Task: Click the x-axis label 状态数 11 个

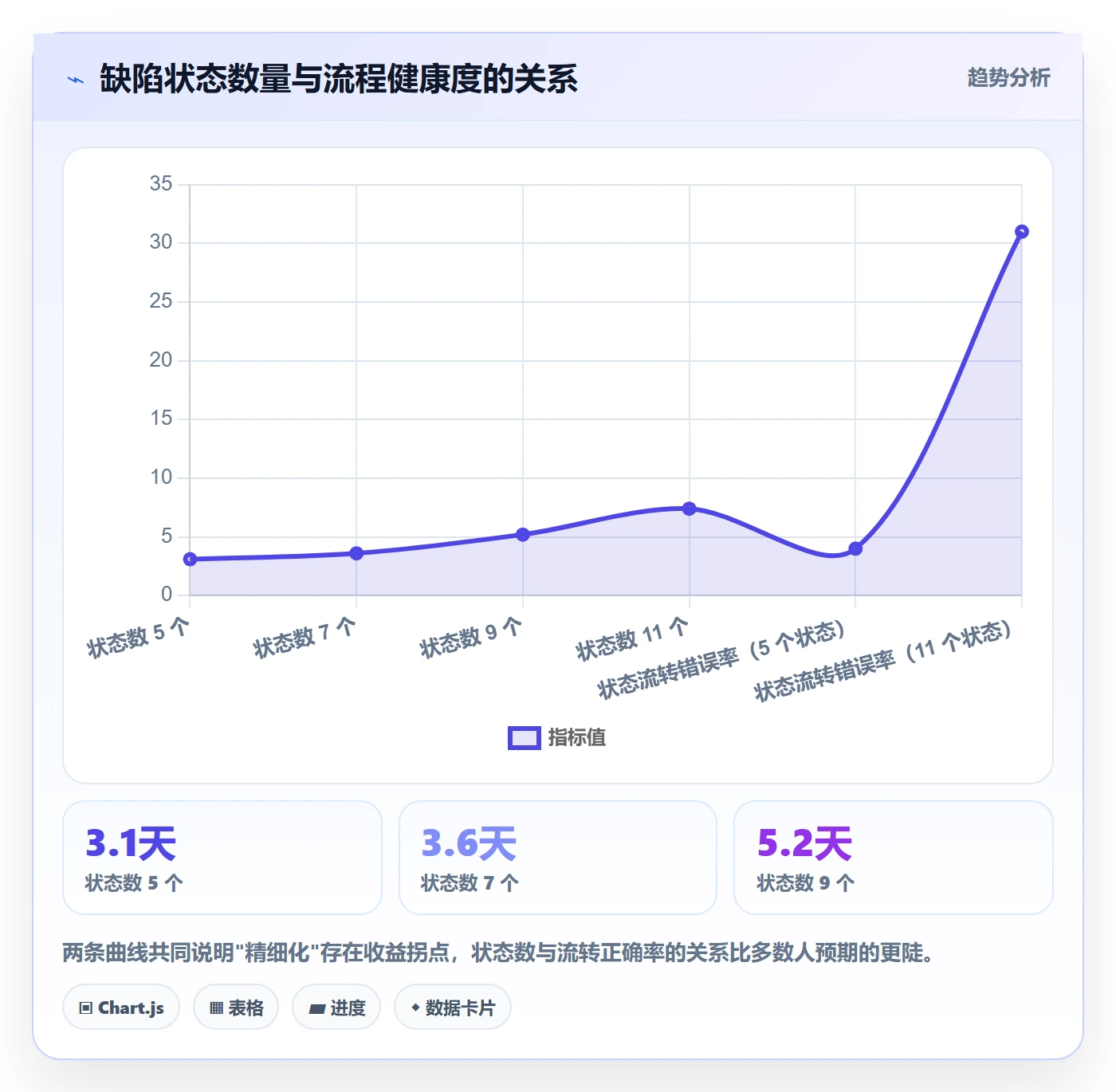Action: pyautogui.click(x=632, y=638)
